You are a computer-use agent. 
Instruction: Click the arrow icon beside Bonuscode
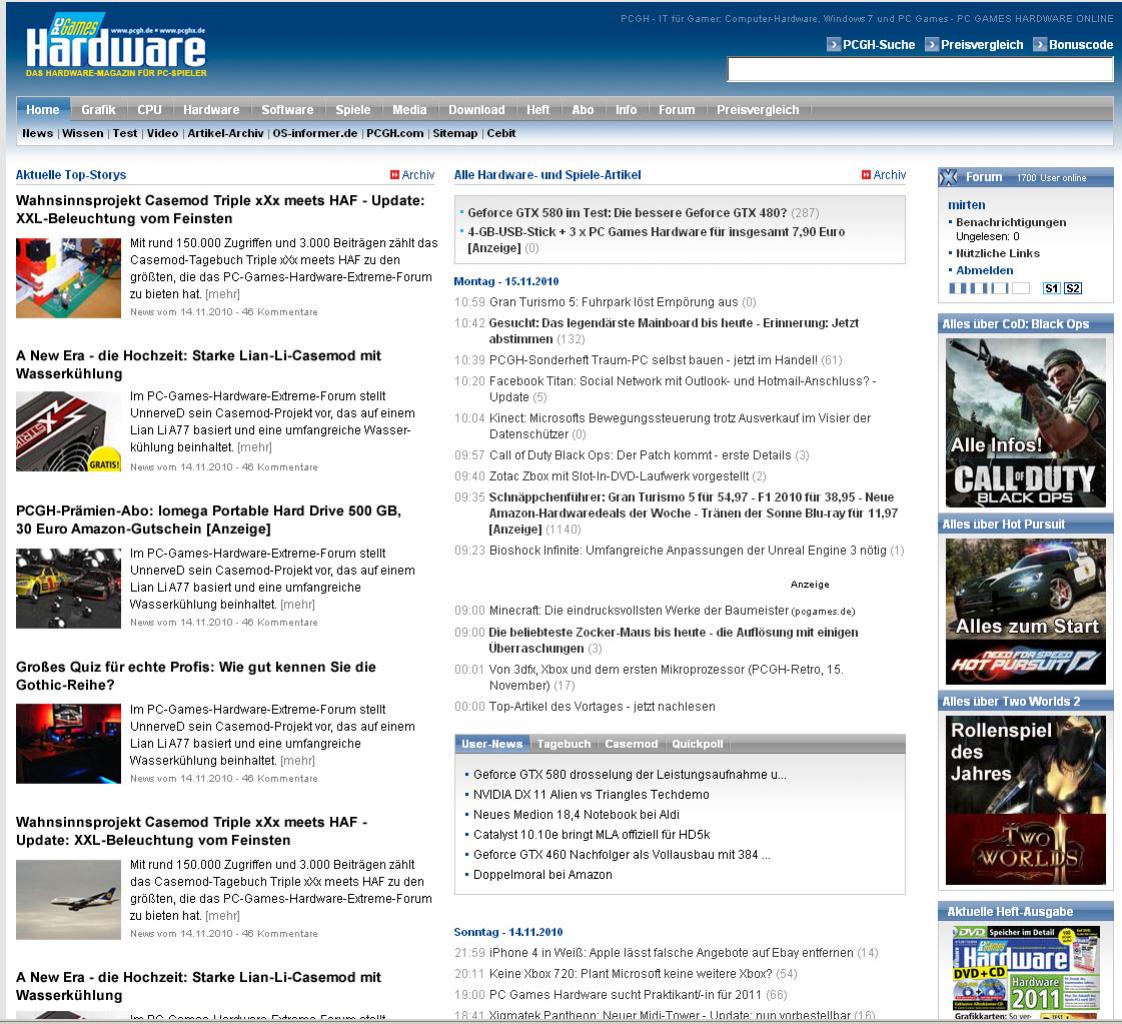pyautogui.click(x=1040, y=44)
